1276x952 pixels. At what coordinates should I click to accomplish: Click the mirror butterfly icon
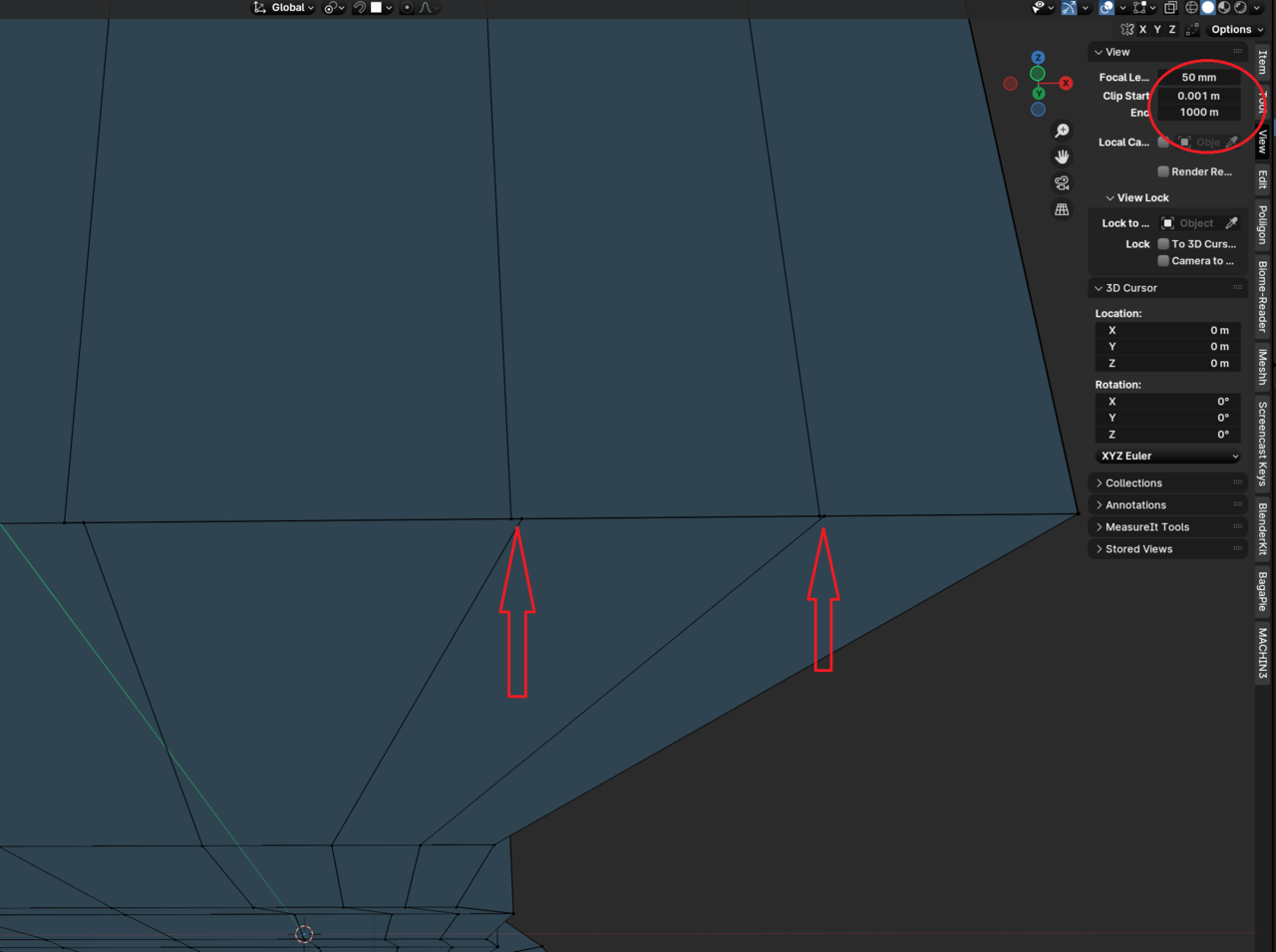tap(1127, 30)
